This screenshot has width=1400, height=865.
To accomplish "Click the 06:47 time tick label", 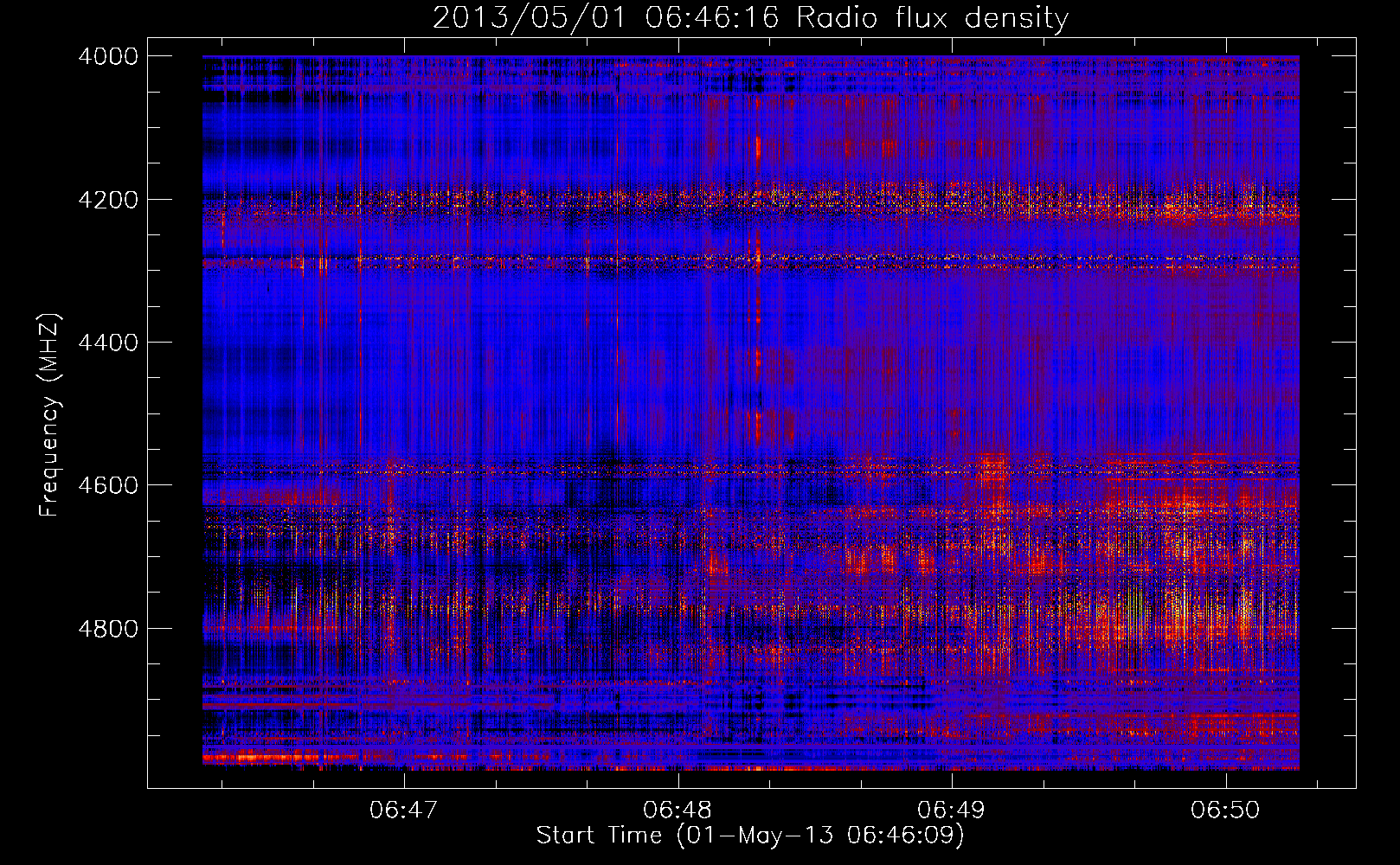I will [404, 811].
